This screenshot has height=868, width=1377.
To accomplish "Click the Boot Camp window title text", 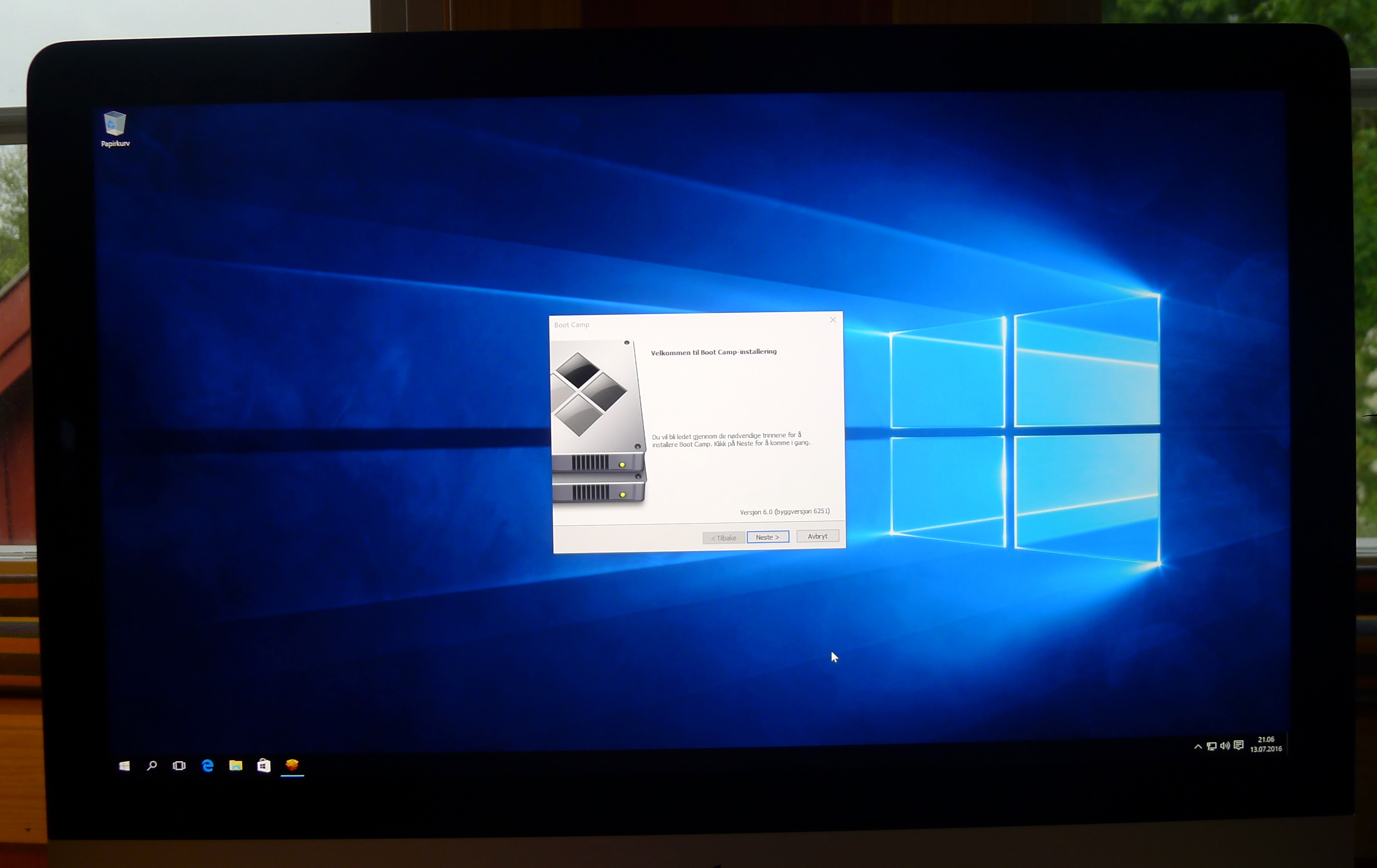I will pyautogui.click(x=571, y=325).
